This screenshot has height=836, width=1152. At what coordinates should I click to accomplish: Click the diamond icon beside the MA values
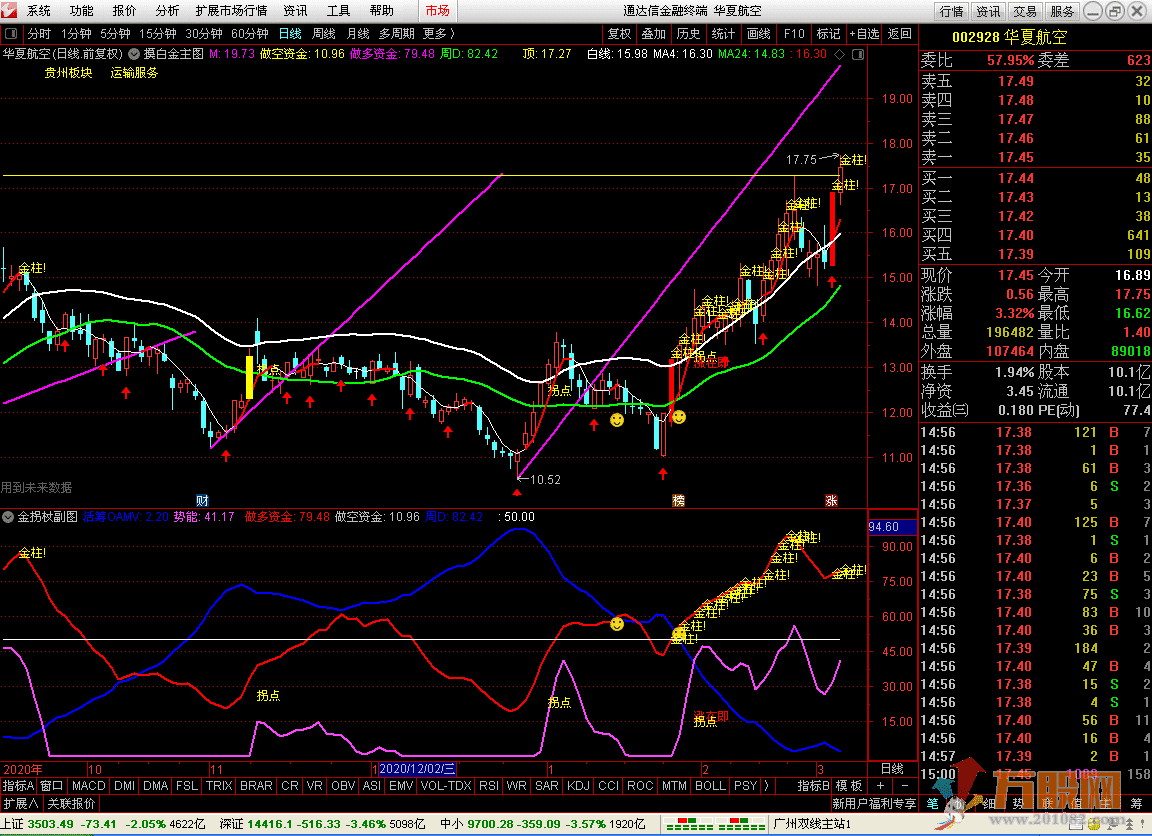839,54
